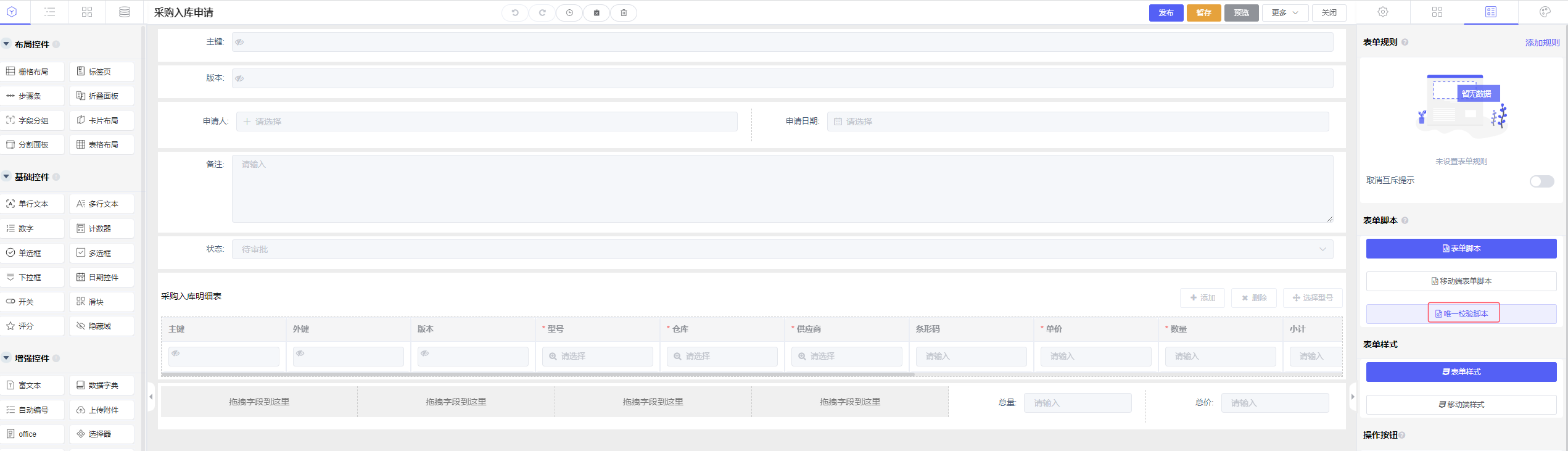Open history with the clock icon

(569, 13)
